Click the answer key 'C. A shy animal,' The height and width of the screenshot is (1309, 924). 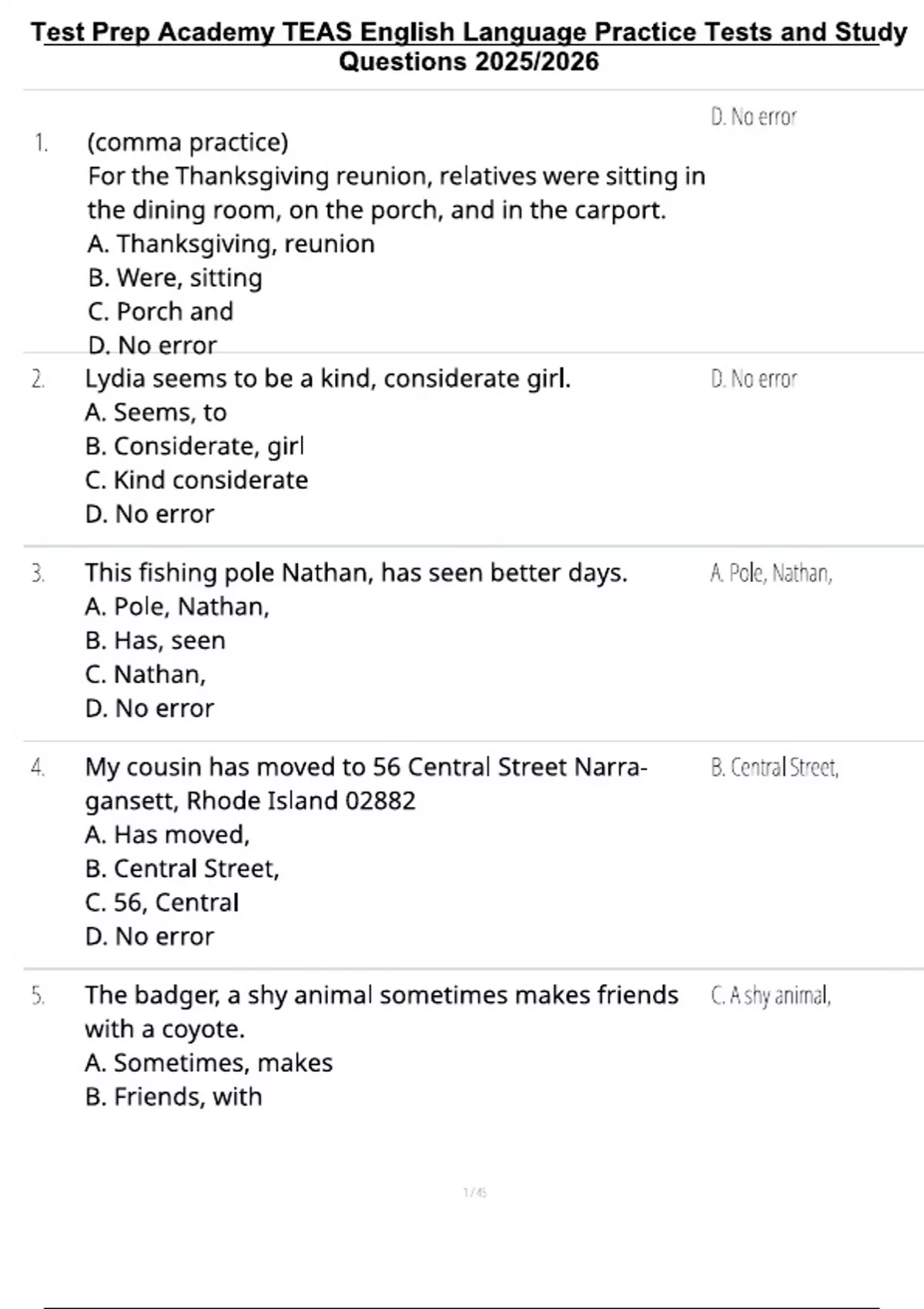pos(771,996)
